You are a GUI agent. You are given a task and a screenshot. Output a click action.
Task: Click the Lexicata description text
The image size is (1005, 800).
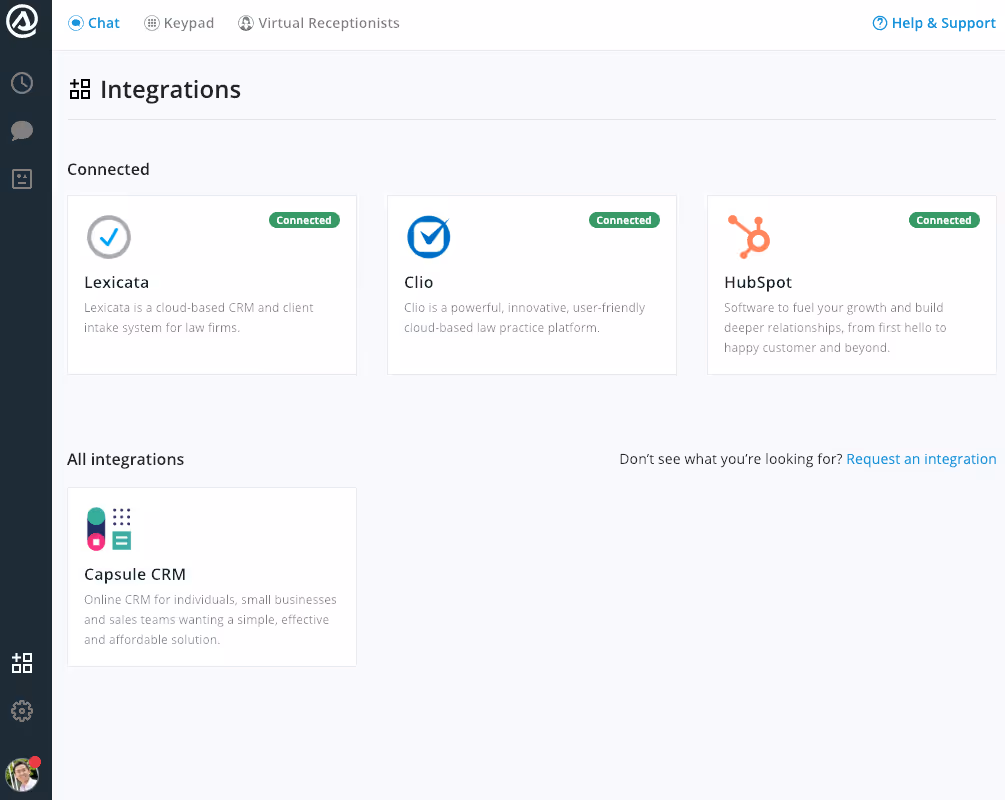point(199,317)
